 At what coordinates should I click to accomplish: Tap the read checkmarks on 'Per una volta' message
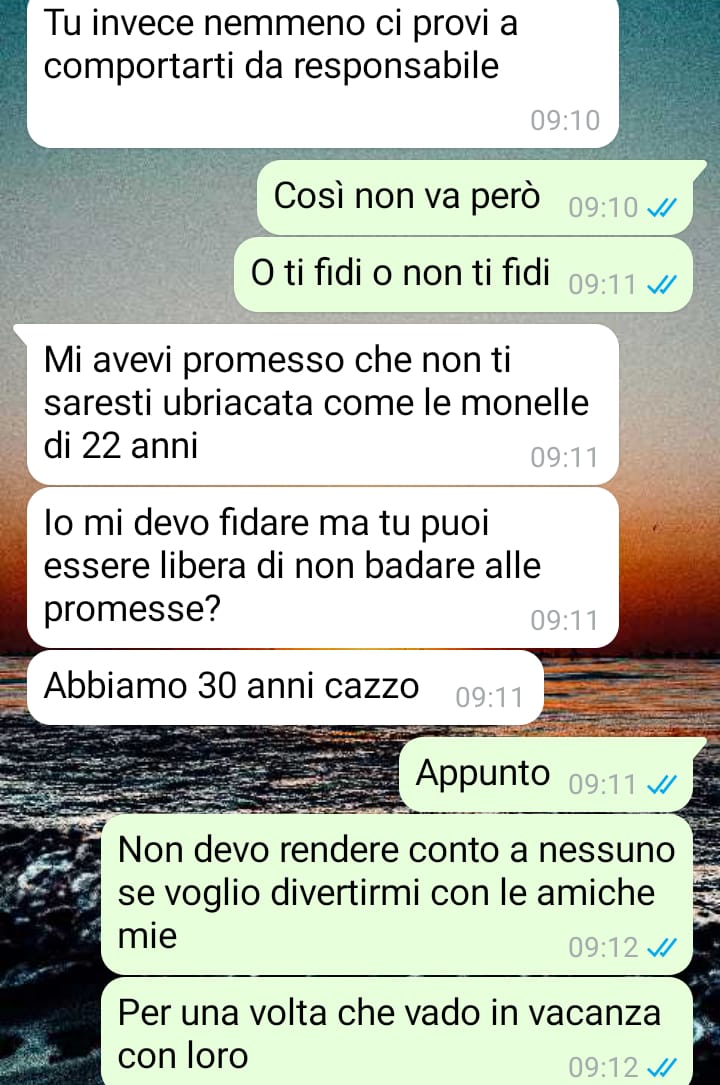(661, 1067)
